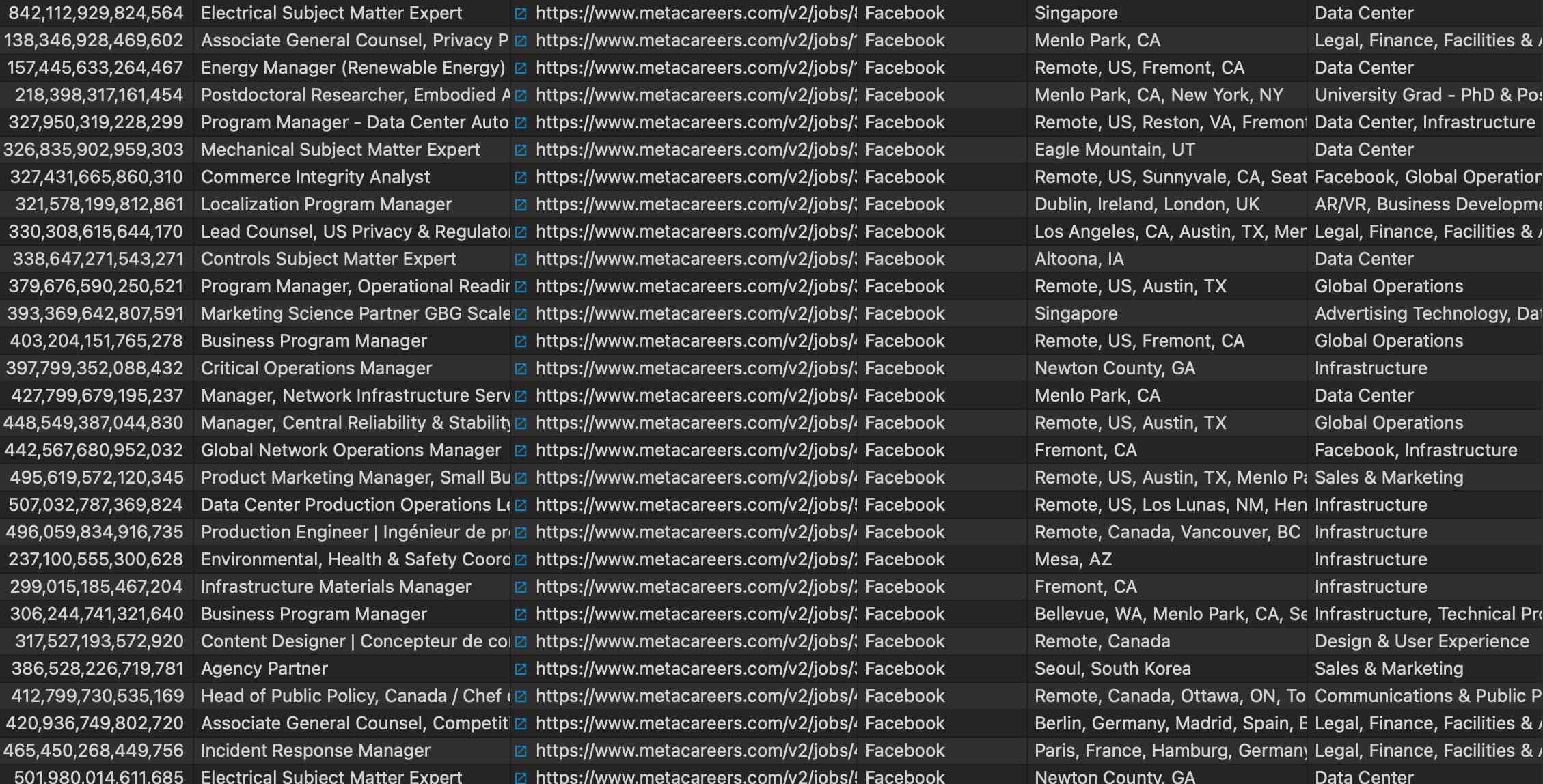Open link icon for Mechanical Subject Matter Expert

(x=521, y=150)
